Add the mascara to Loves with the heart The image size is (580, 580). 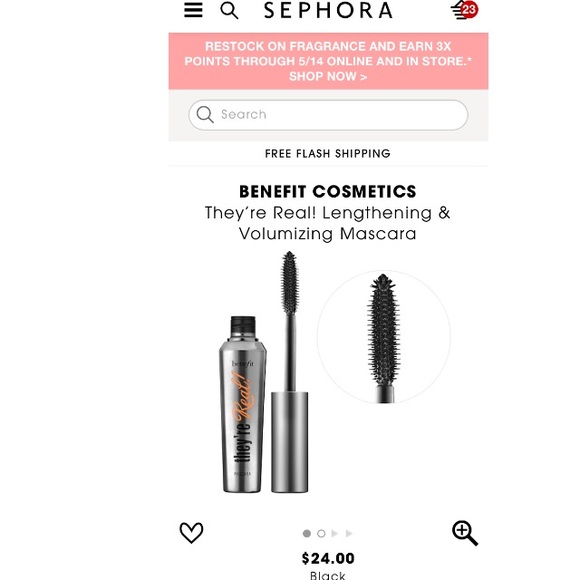(191, 533)
